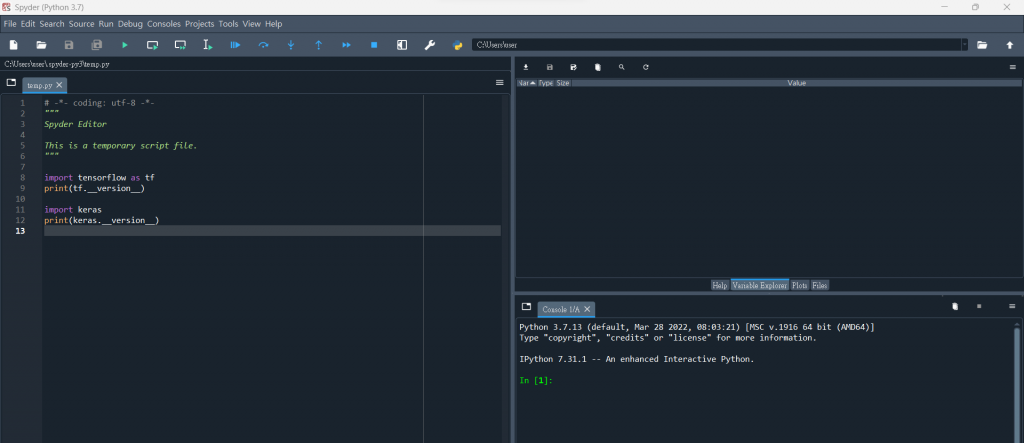Click the working directory path field

pyautogui.click(x=716, y=45)
